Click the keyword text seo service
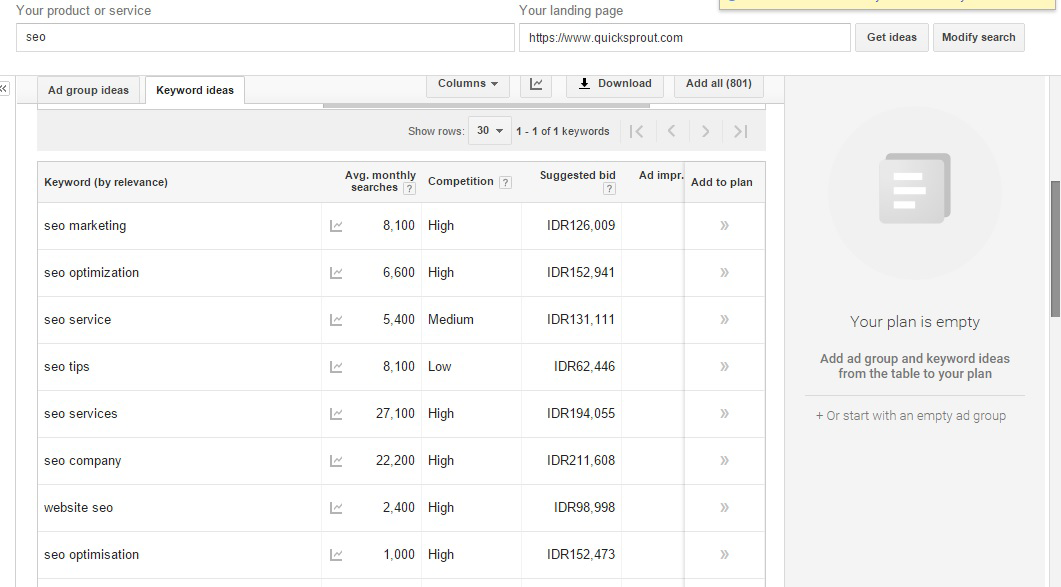1061x587 pixels. [78, 320]
